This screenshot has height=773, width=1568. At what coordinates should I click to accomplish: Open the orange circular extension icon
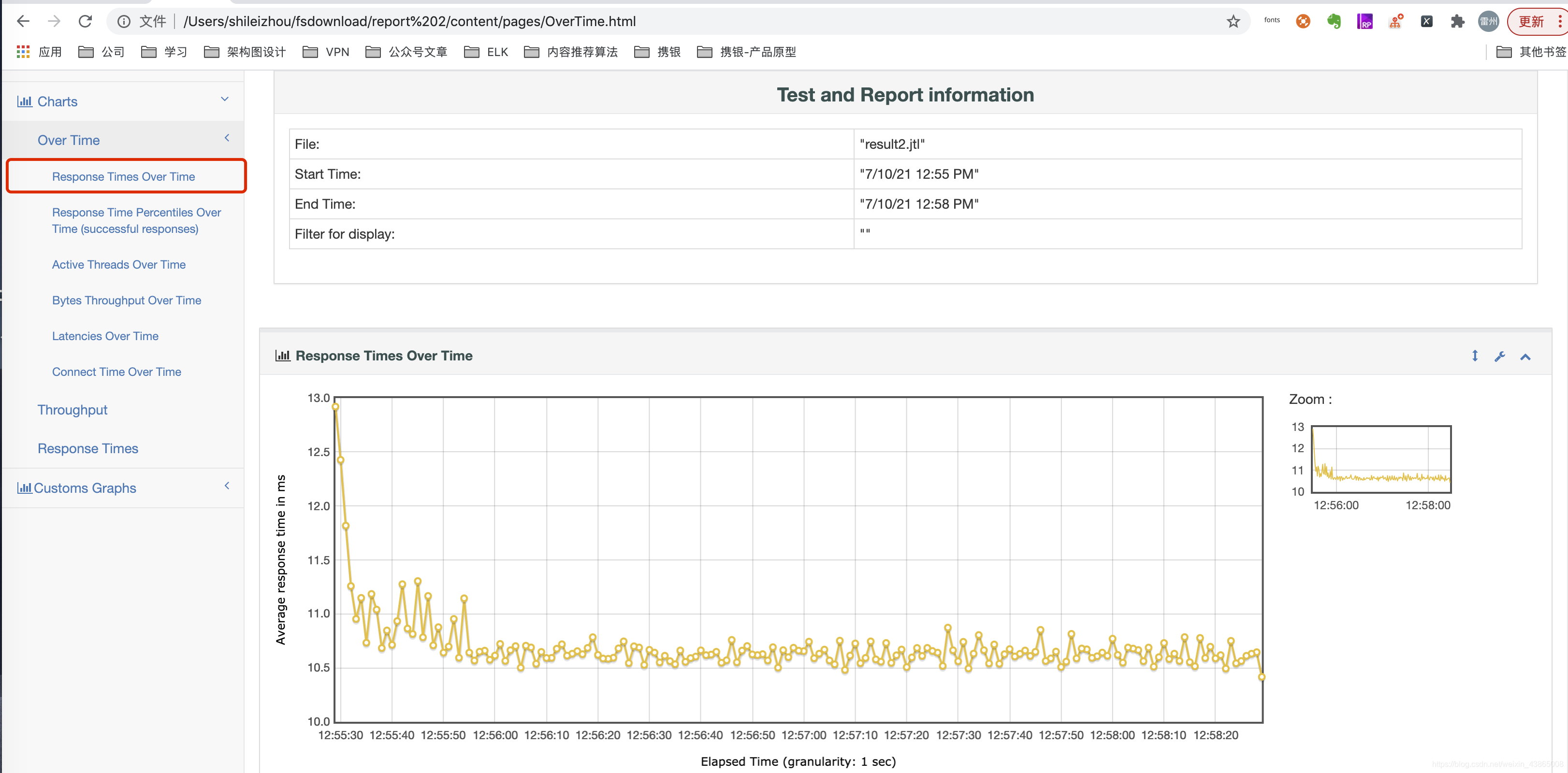click(x=1303, y=21)
